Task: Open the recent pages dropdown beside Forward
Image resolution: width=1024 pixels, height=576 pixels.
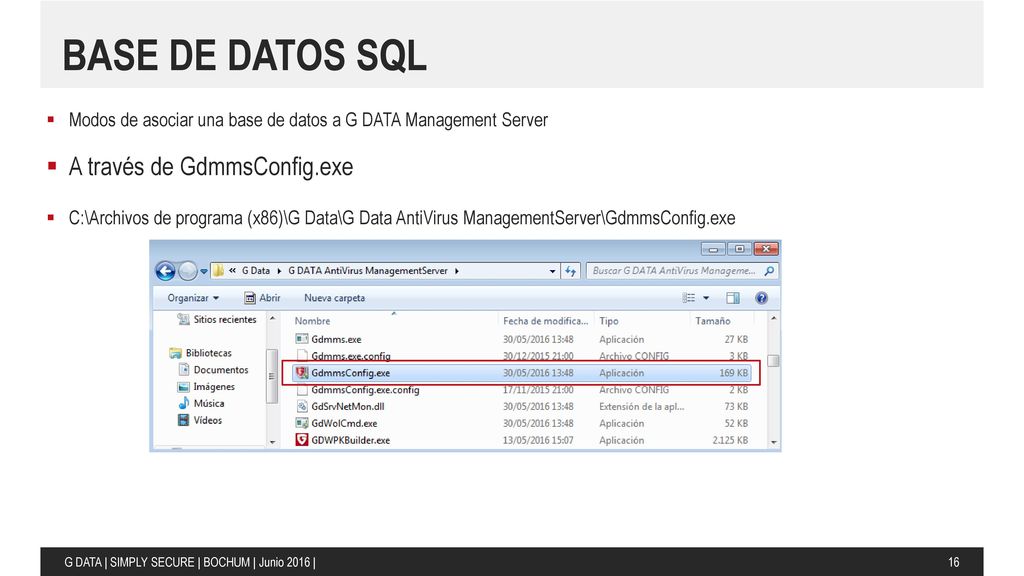Action: [204, 272]
